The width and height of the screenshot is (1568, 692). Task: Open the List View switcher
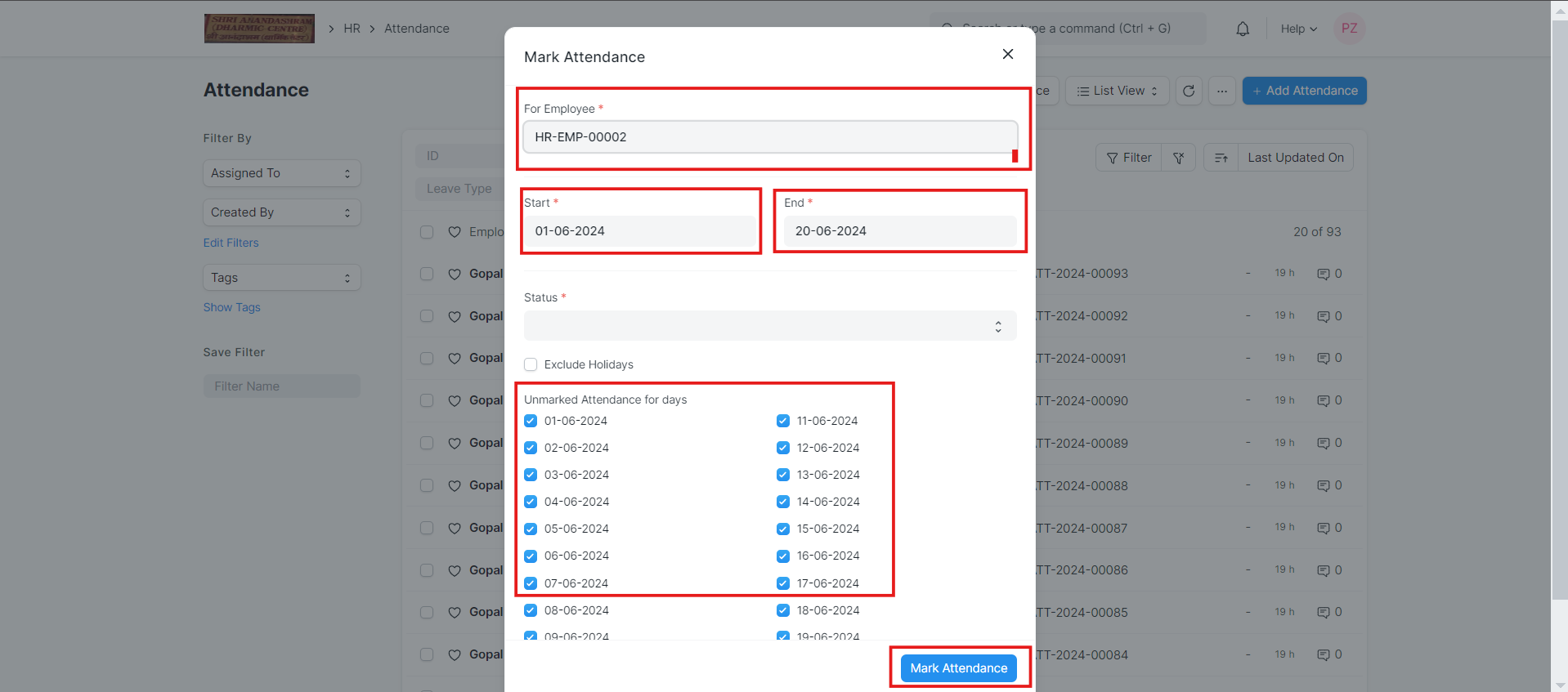(1118, 91)
